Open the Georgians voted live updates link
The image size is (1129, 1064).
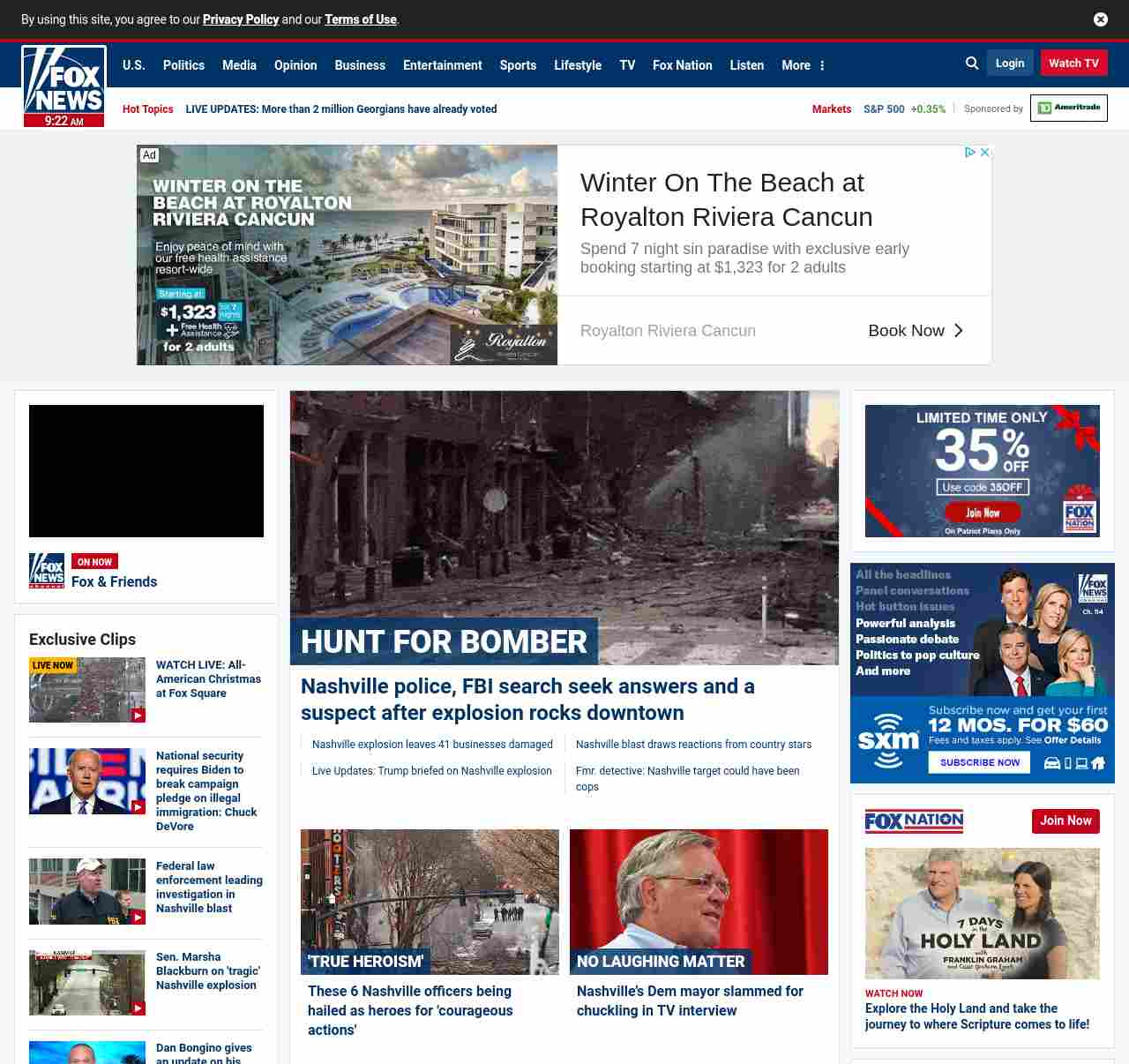(340, 109)
